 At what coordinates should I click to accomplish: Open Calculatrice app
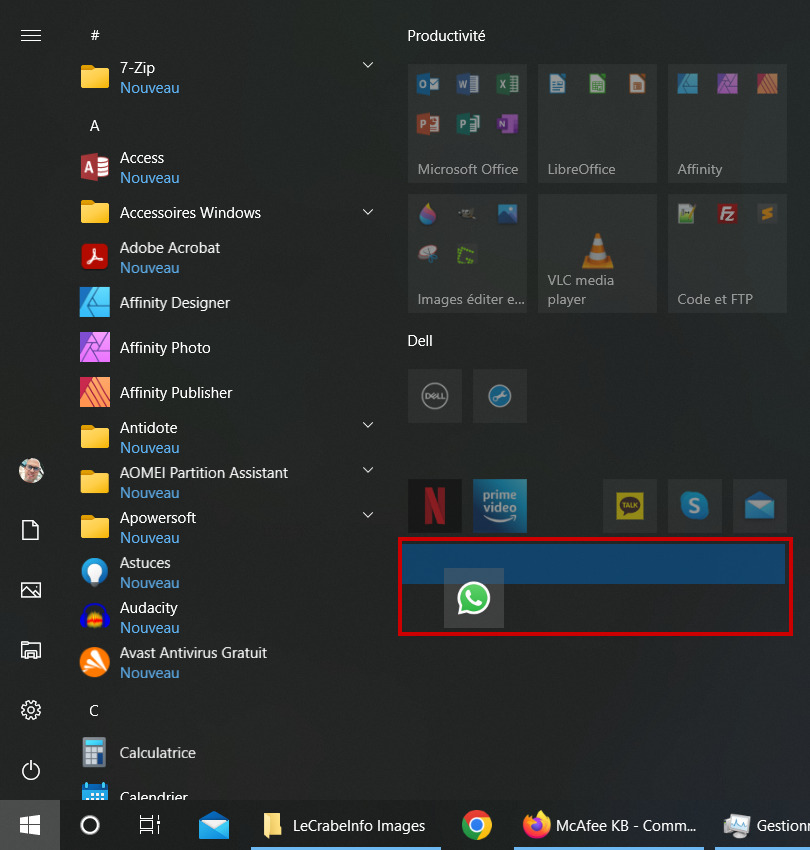pyautogui.click(x=228, y=752)
